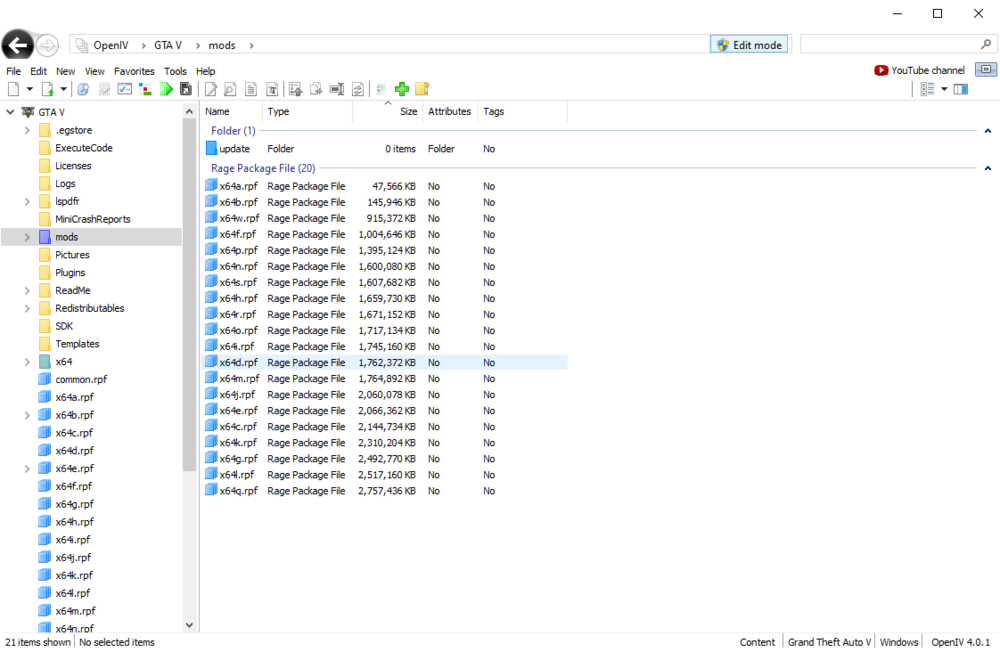
Task: Collapse the GTA V root tree node
Action: (x=10, y=112)
